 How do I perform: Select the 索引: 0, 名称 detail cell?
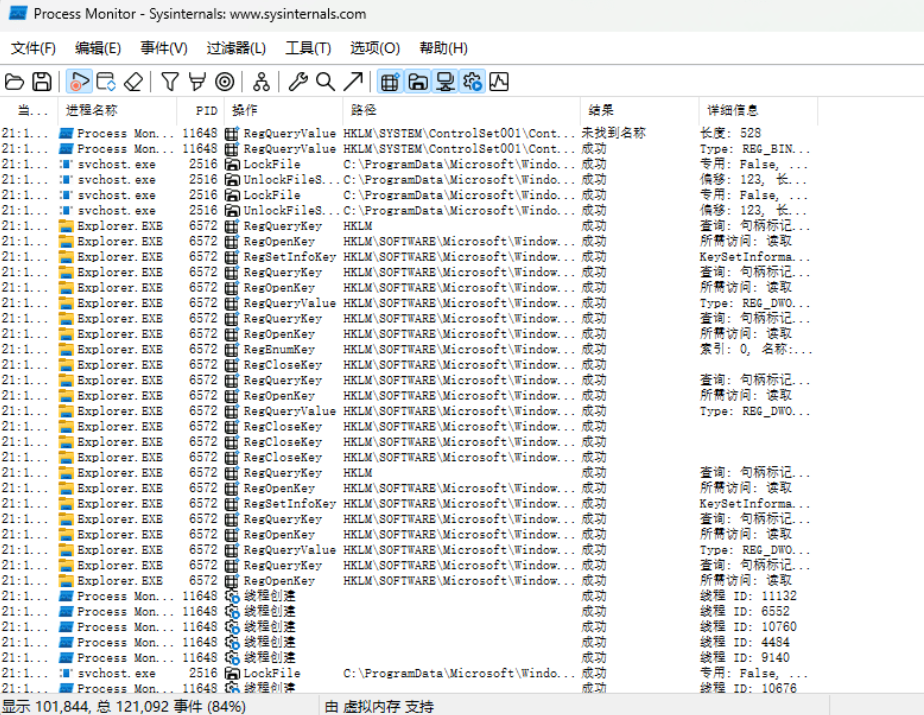pos(756,350)
